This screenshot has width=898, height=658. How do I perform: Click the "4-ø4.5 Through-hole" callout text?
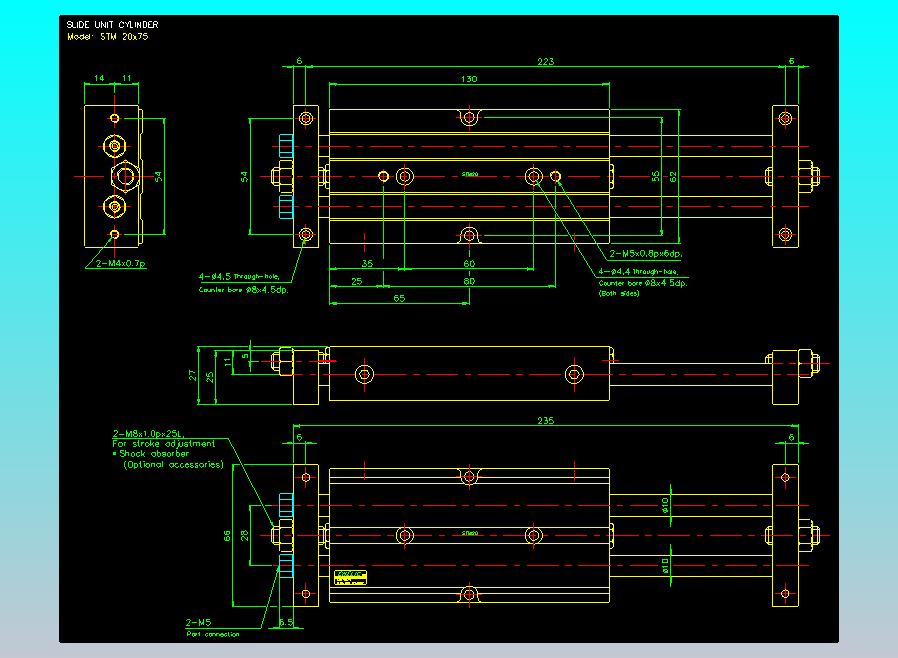(x=245, y=276)
